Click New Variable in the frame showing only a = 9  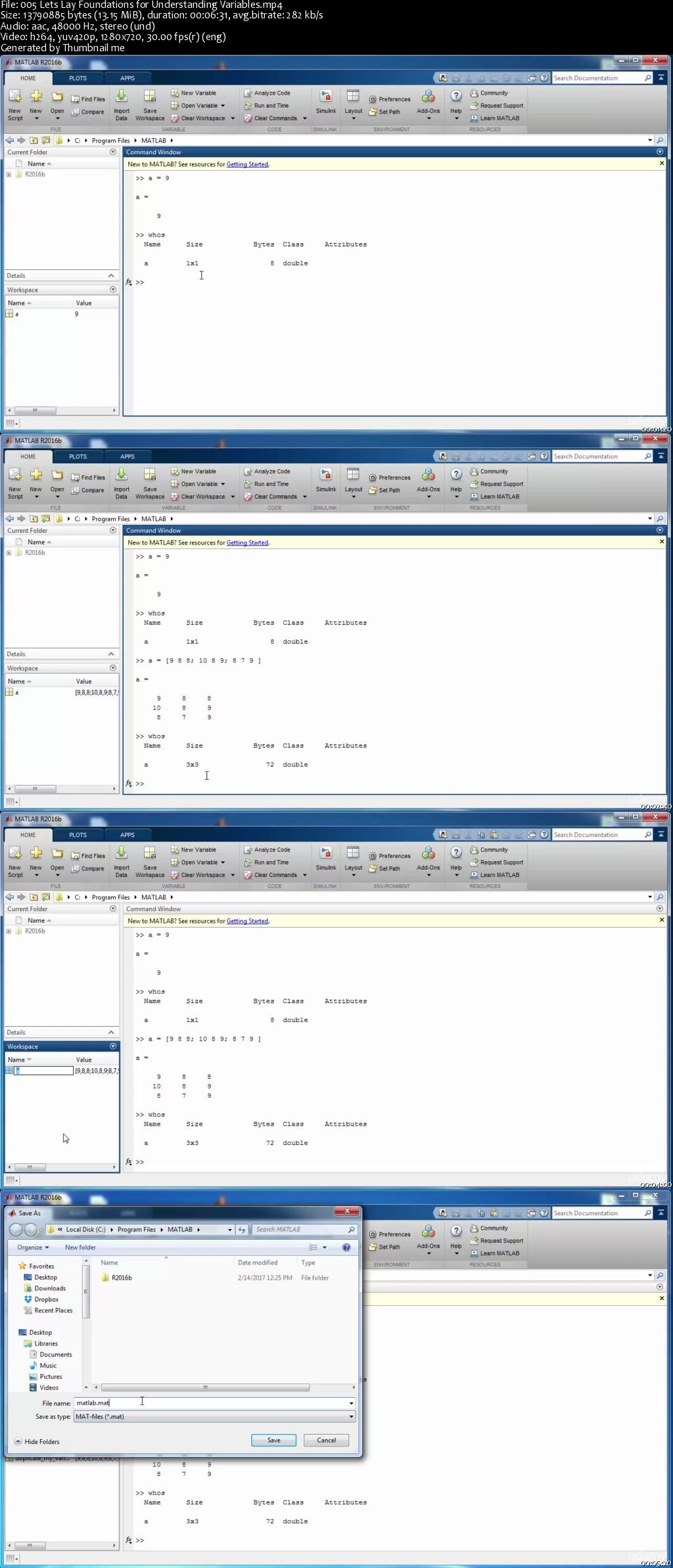(x=193, y=93)
